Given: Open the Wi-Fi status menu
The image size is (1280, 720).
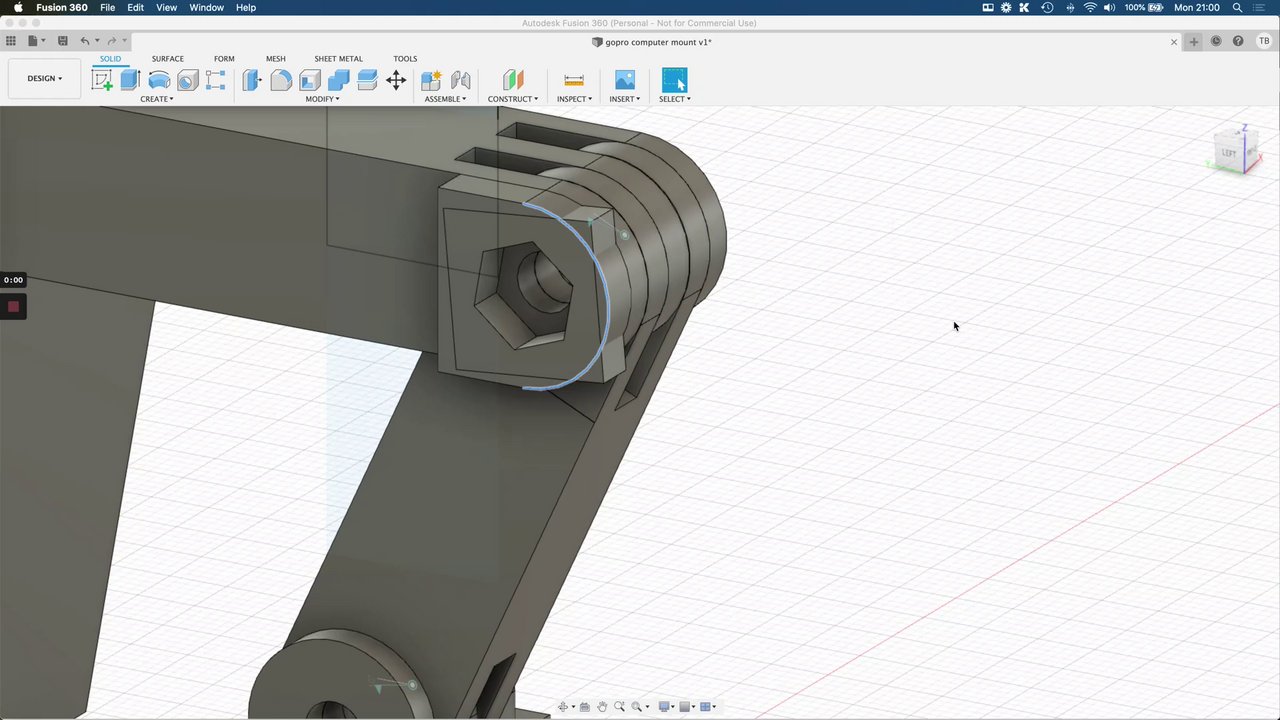Looking at the screenshot, I should point(1090,7).
